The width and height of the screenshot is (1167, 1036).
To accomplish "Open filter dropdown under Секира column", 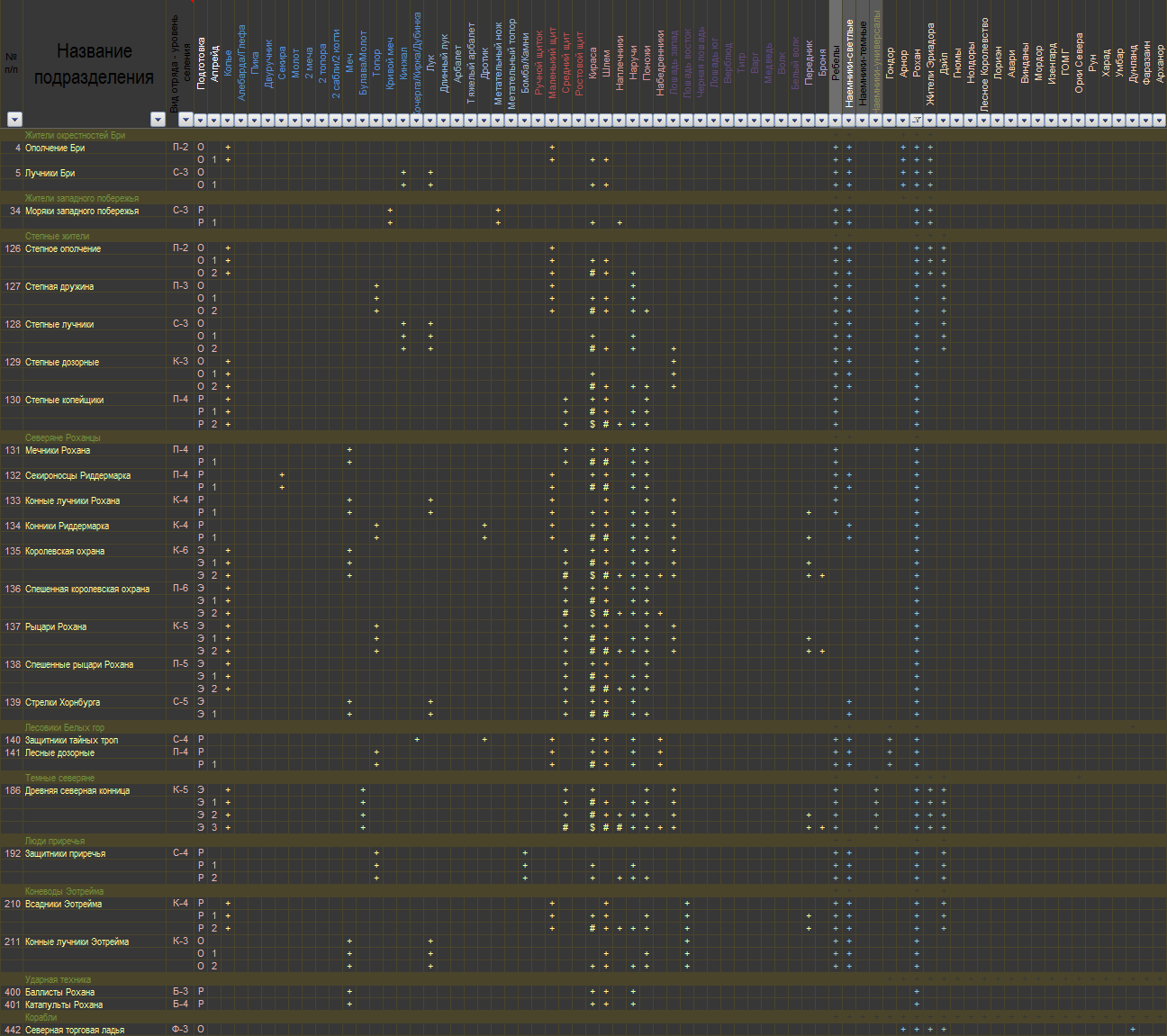I will (281, 120).
